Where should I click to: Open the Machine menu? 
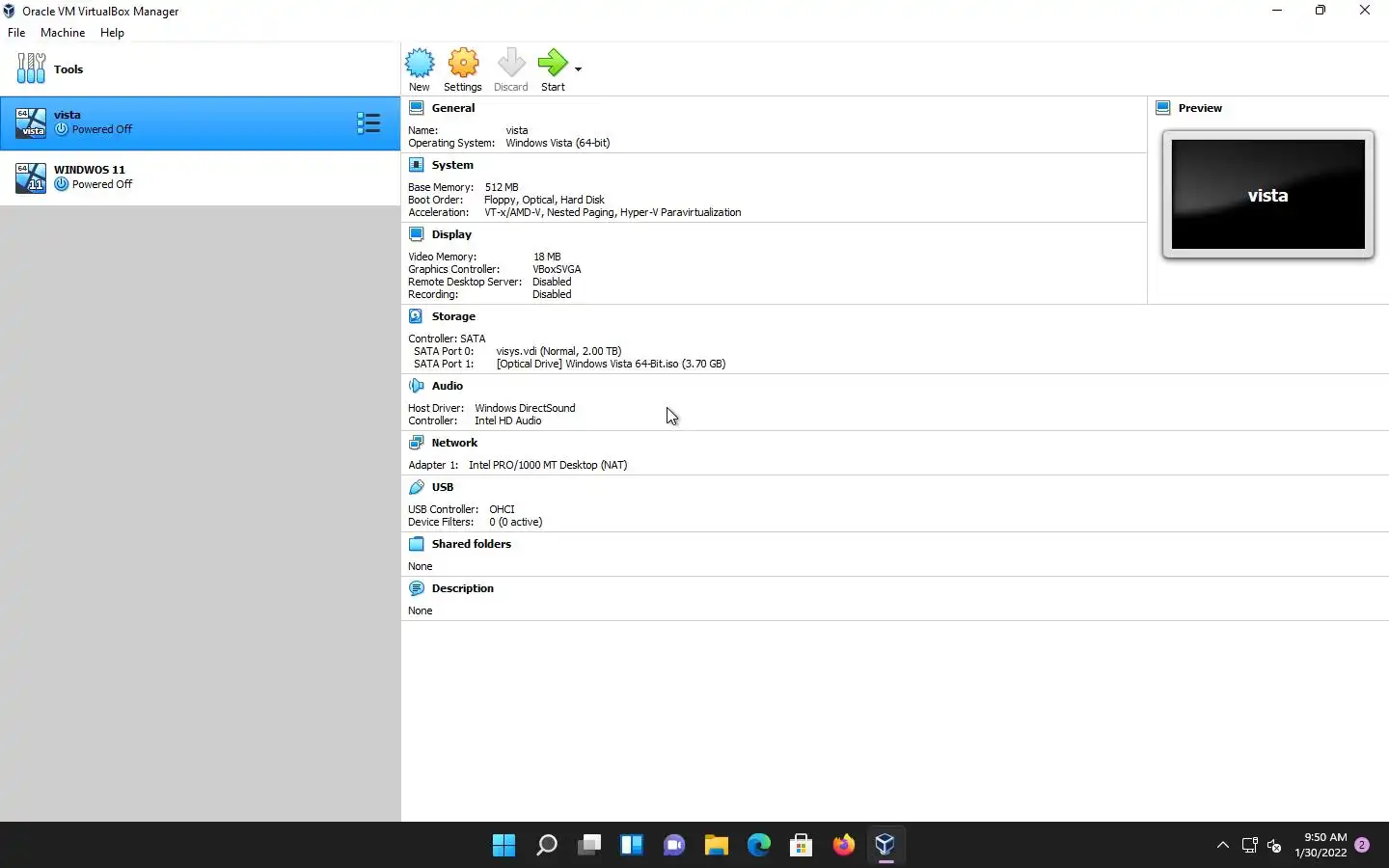pyautogui.click(x=63, y=33)
